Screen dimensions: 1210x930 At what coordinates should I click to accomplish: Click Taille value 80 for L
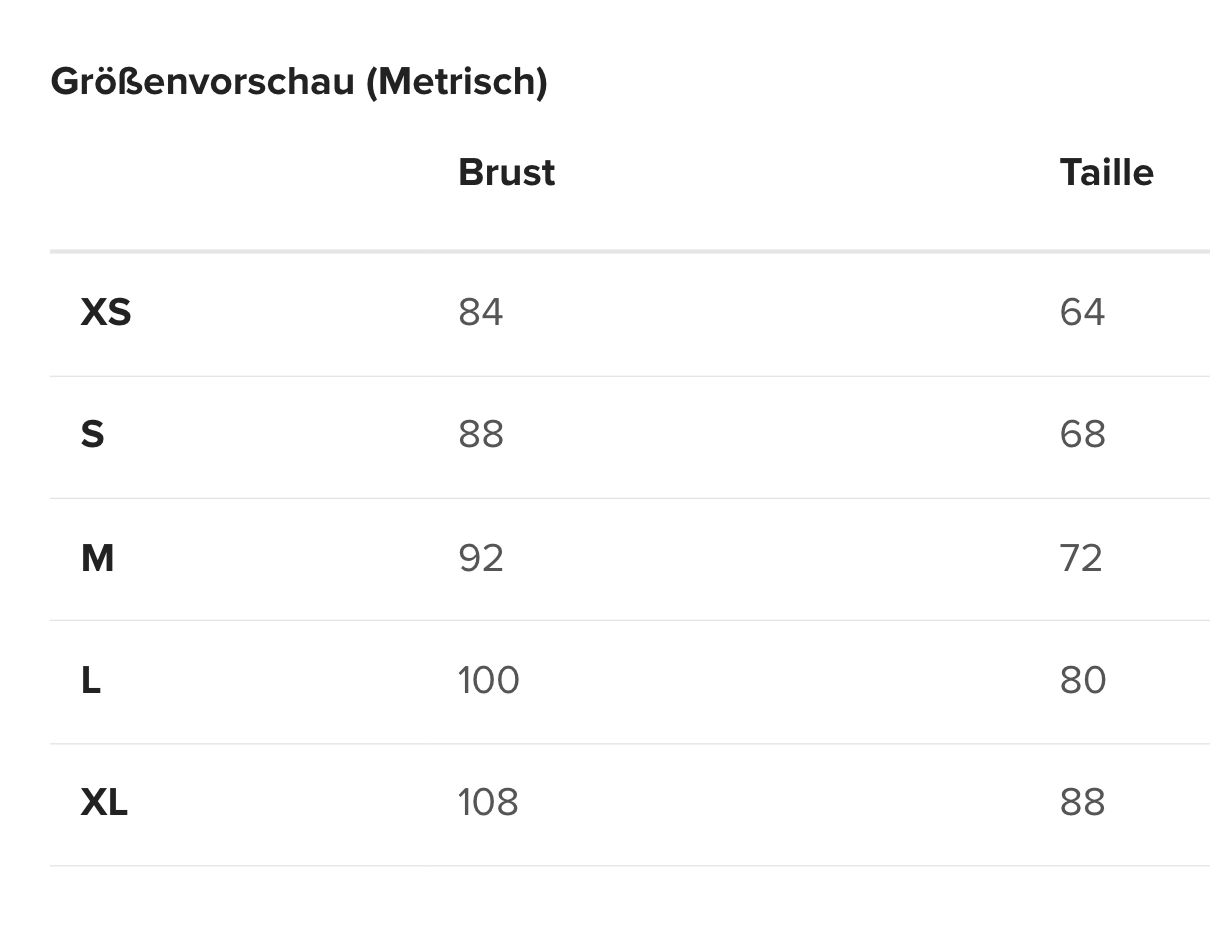click(x=1082, y=681)
